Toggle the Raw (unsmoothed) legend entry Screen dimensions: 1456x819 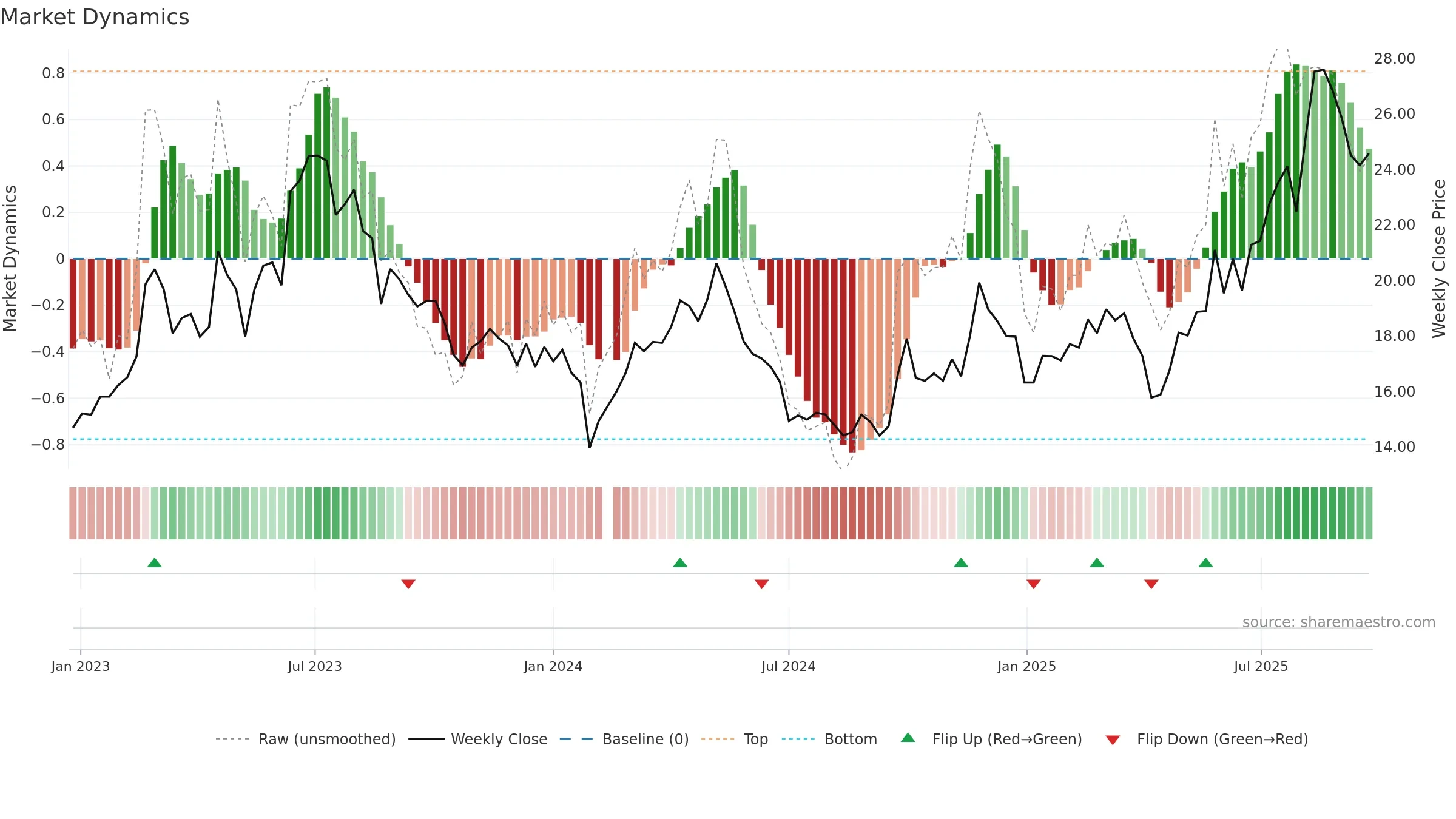coord(305,739)
